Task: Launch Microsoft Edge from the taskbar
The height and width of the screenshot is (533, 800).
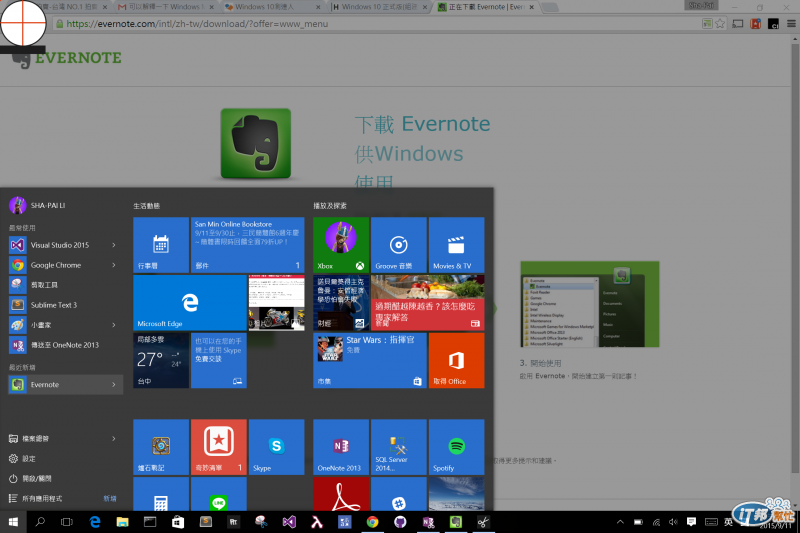Action: click(x=95, y=522)
